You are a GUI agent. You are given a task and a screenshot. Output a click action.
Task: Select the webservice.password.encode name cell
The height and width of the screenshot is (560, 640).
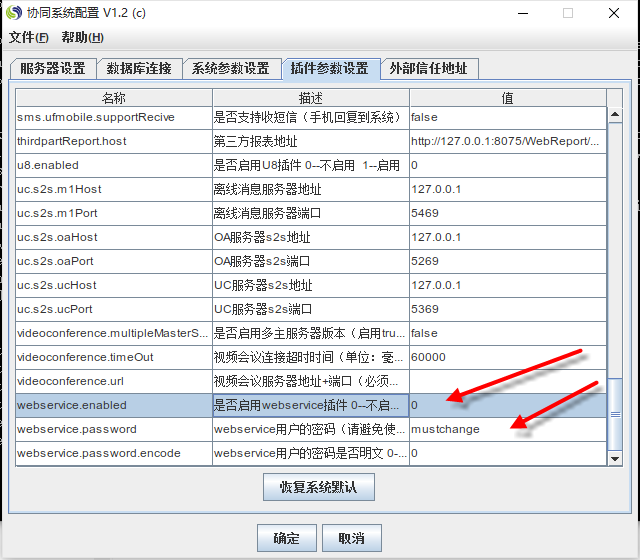pyautogui.click(x=114, y=453)
